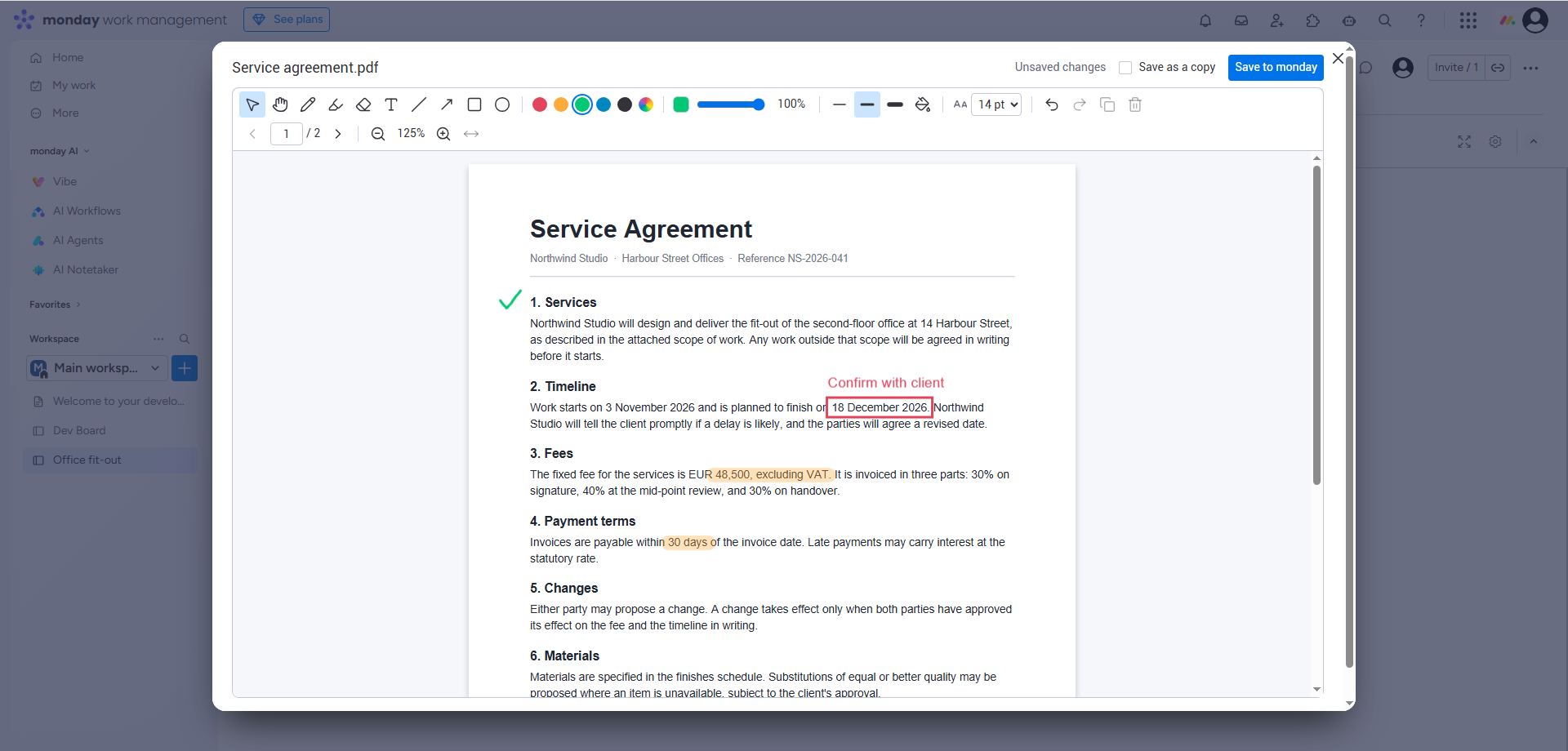Undo the last annotation
Viewport: 1568px width, 751px height.
point(1052,104)
